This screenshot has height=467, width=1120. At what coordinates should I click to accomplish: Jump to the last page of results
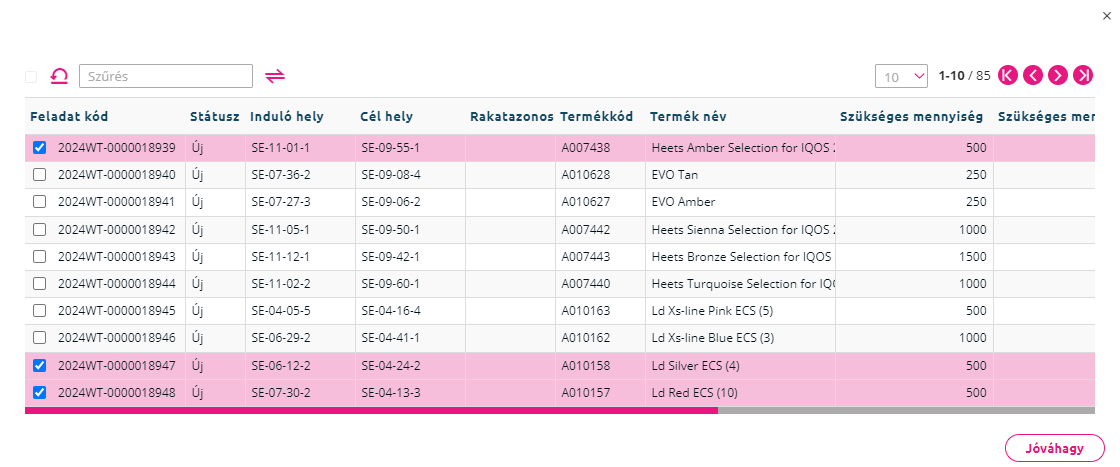1083,75
